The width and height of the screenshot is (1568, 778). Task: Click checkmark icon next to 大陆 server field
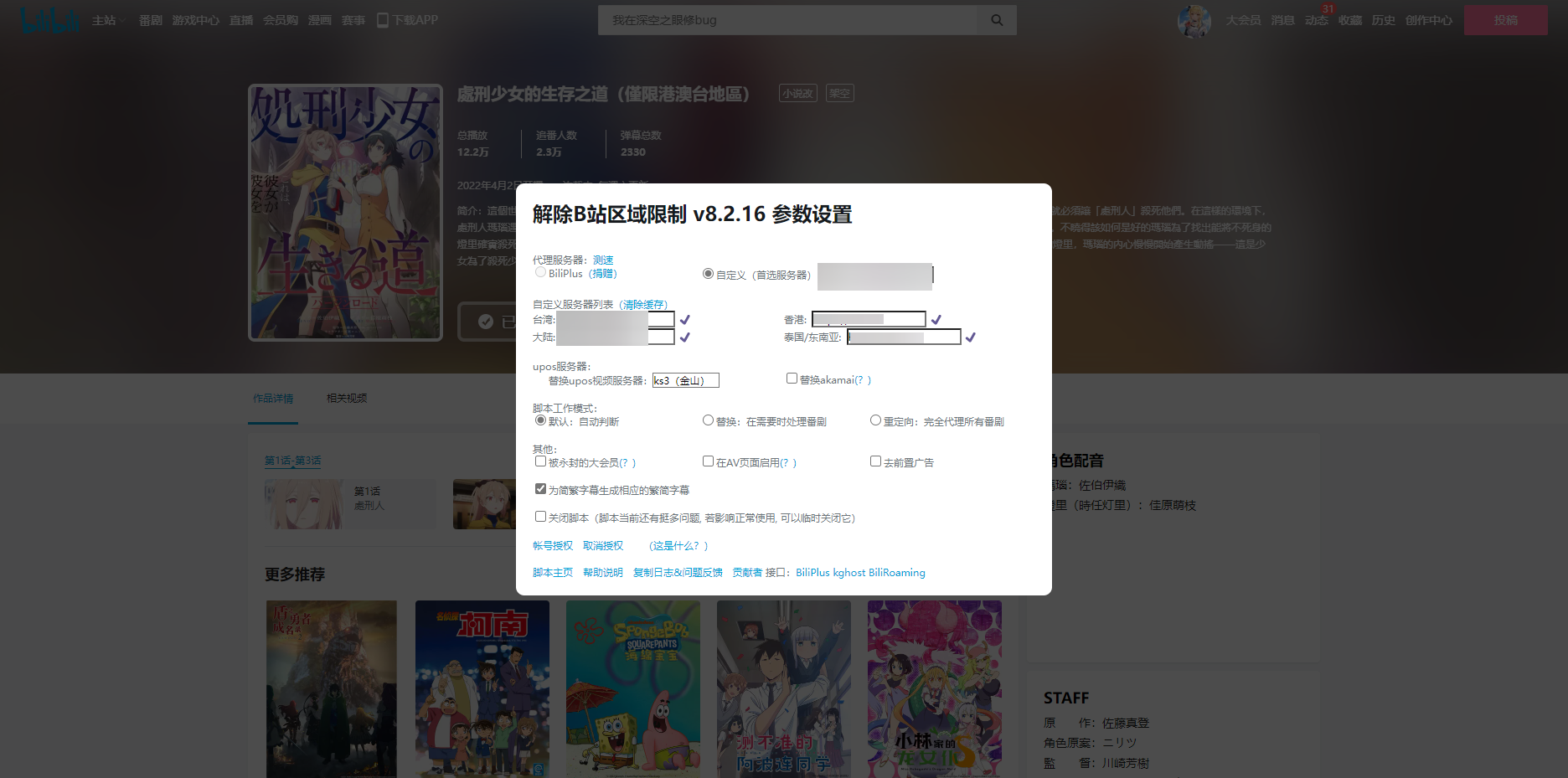click(685, 337)
